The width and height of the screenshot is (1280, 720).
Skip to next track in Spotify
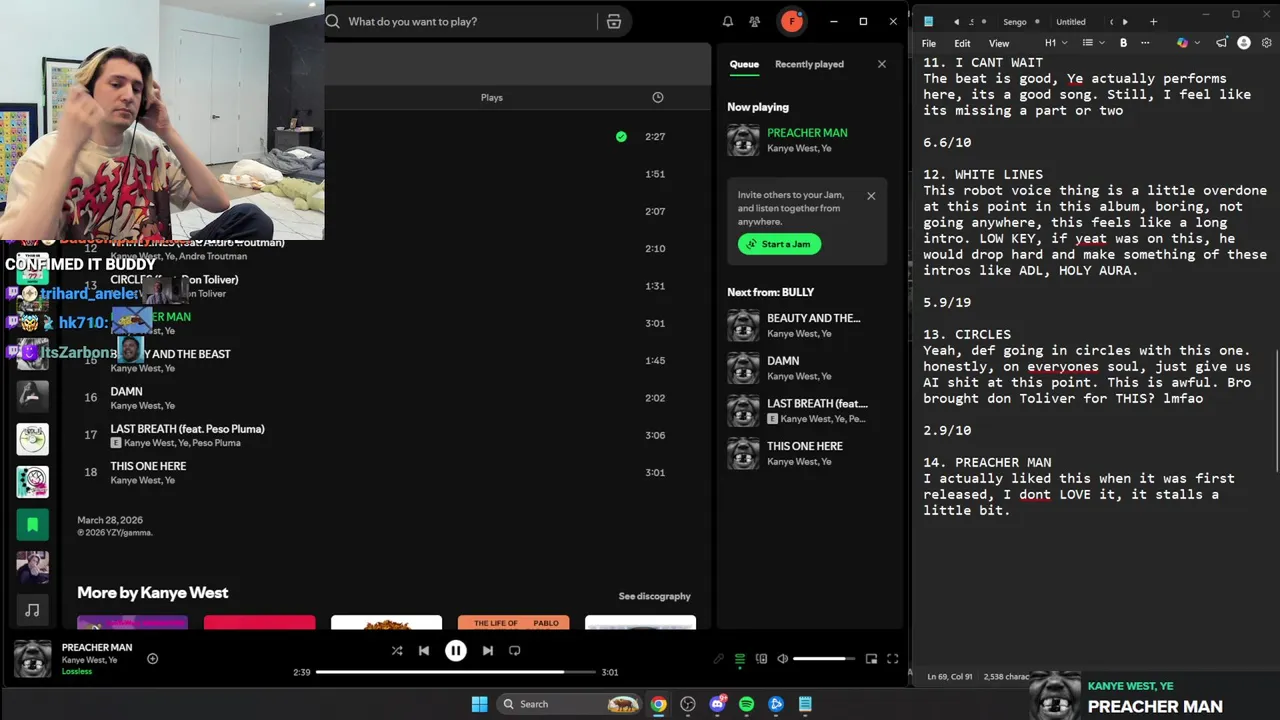(487, 650)
